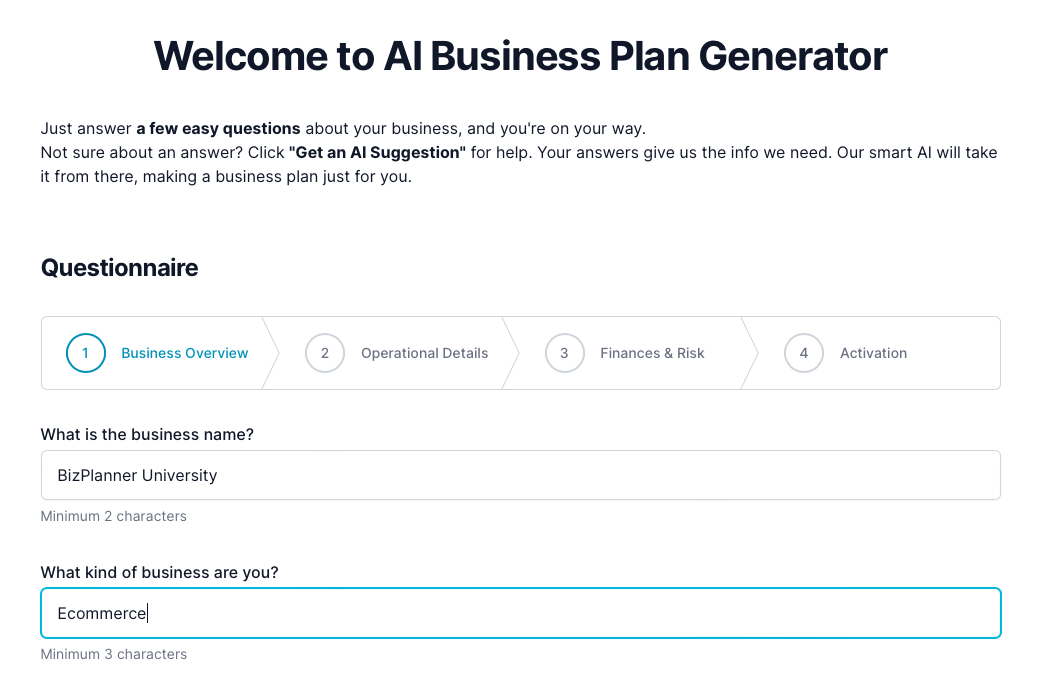Viewport: 1041px width, 695px height.
Task: Click the business kind field containing Ecommerce
Action: tap(520, 613)
